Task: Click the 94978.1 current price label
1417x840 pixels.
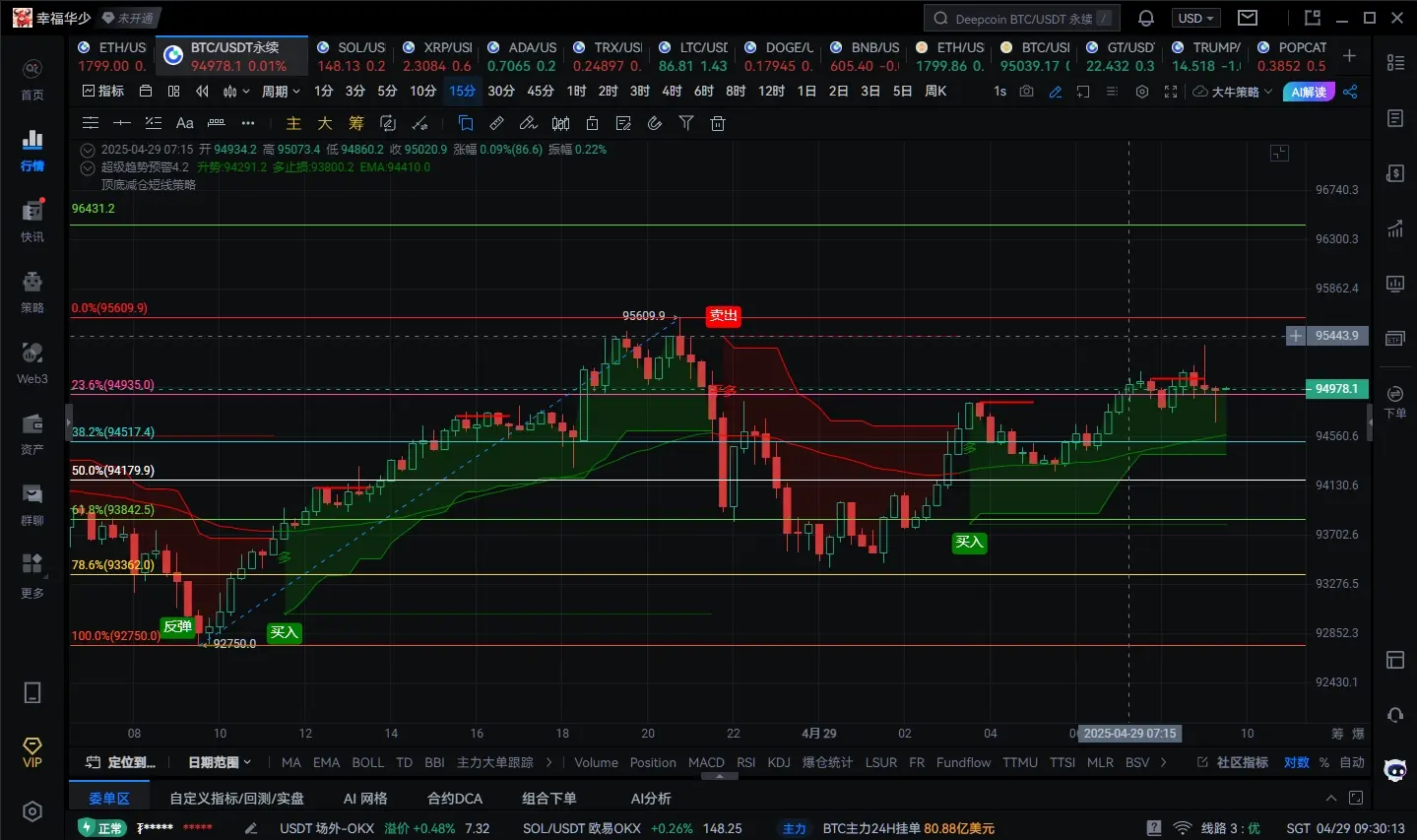Action: tap(1336, 389)
